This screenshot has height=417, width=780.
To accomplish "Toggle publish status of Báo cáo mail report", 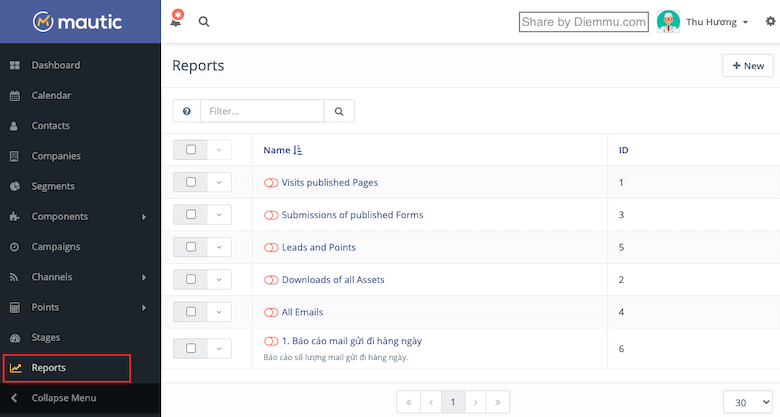I will click(x=271, y=341).
